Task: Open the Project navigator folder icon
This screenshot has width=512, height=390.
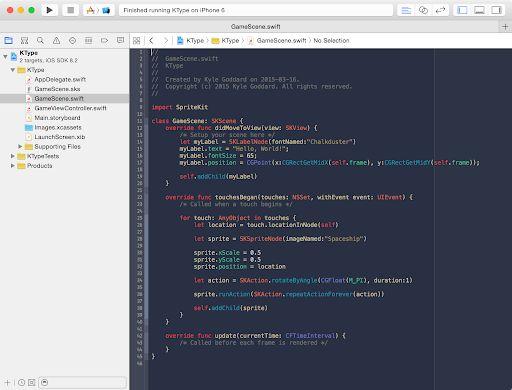Action: 8,41
